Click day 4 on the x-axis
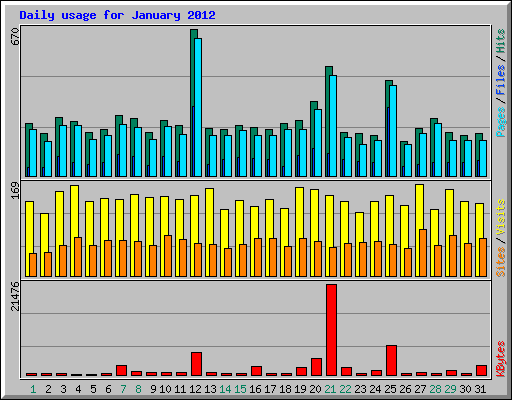This screenshot has height=400, width=512. click(78, 389)
